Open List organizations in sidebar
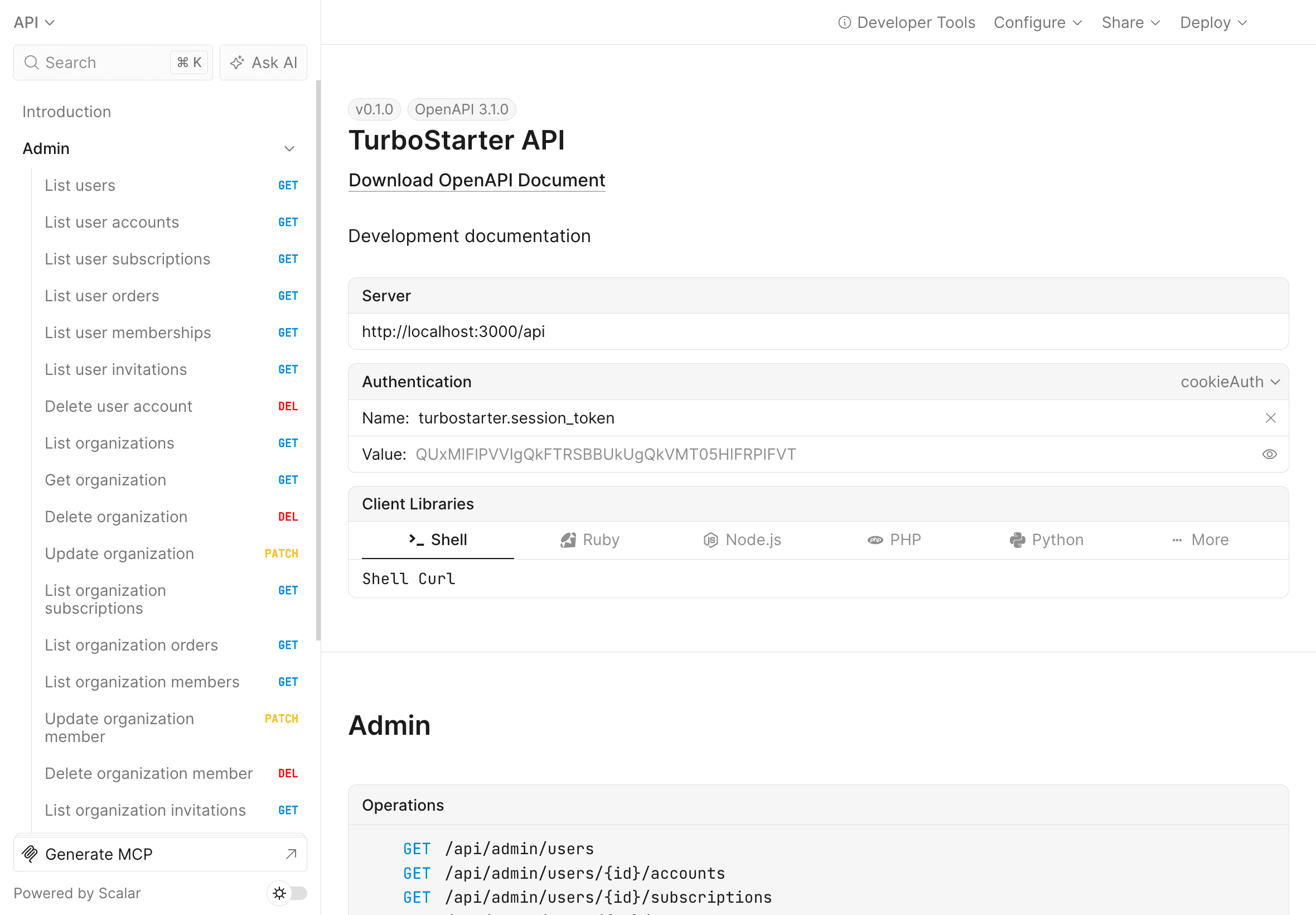The image size is (1316, 915). tap(171, 443)
